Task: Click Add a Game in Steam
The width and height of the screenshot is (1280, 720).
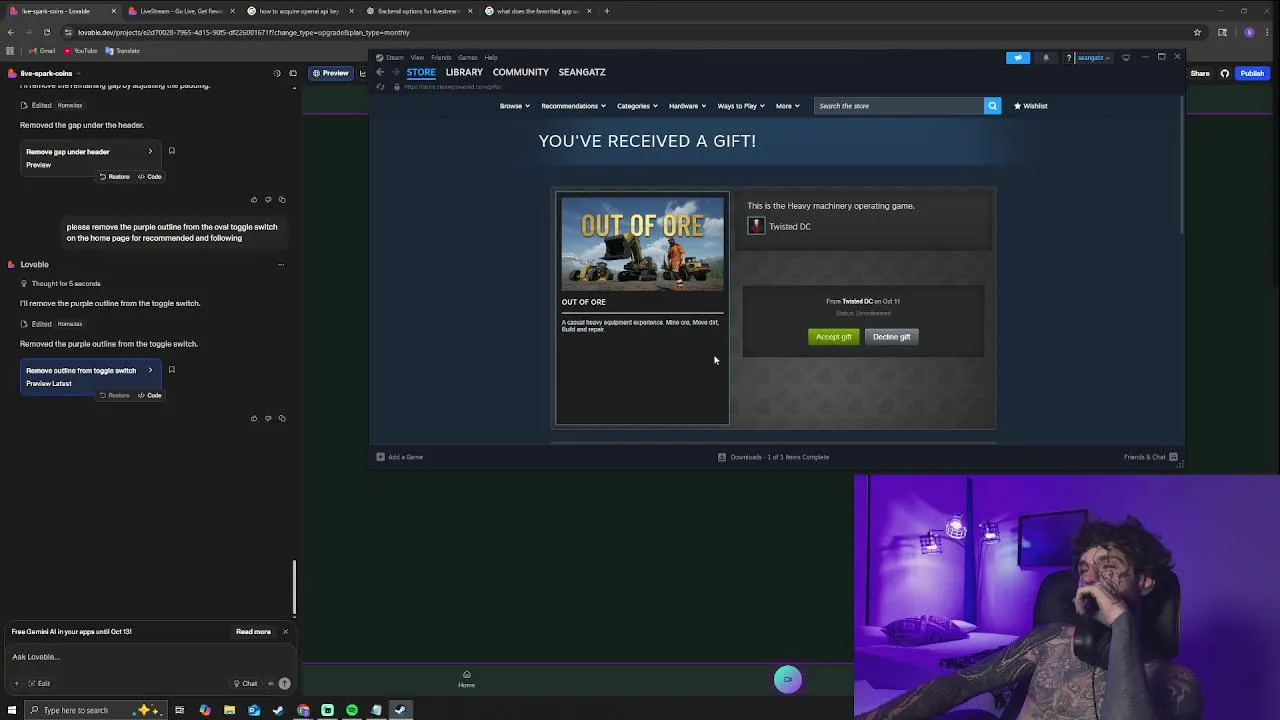Action: click(400, 457)
